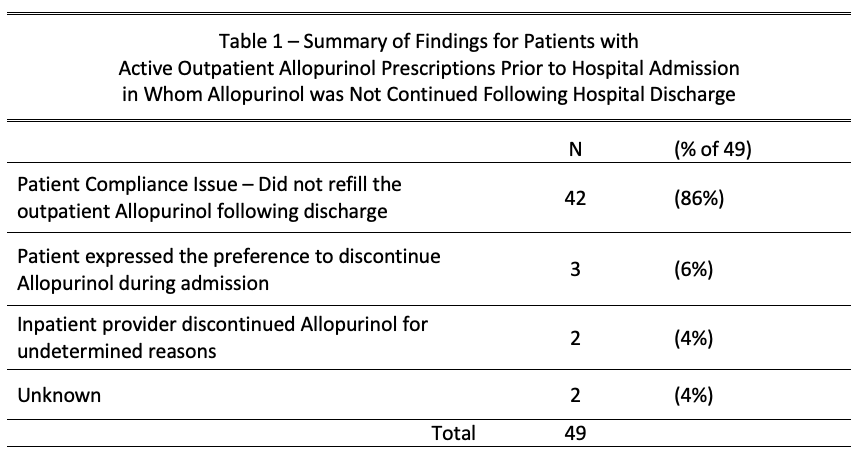Click the "Unknown" row label
Image resolution: width=862 pixels, height=459 pixels.
point(59,395)
